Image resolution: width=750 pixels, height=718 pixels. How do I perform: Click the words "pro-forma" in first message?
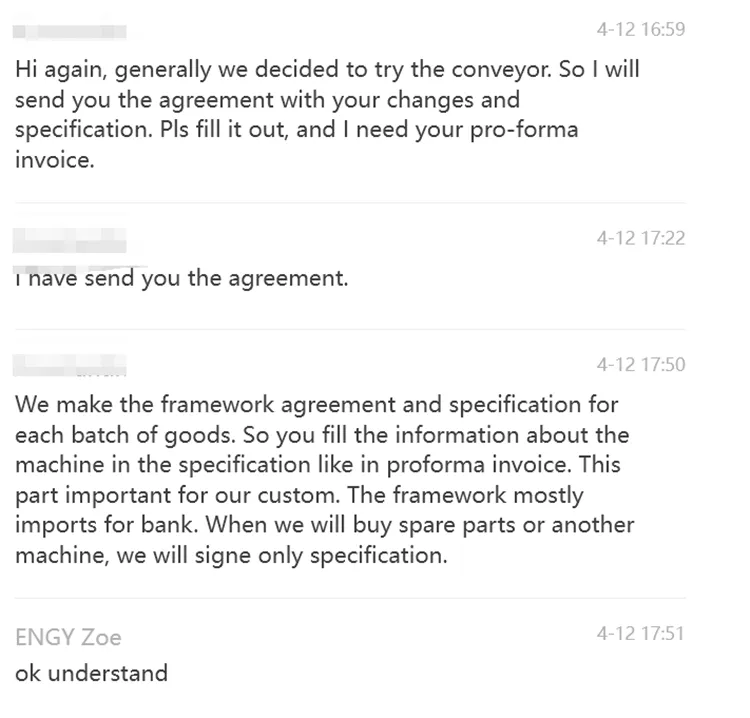(x=524, y=130)
